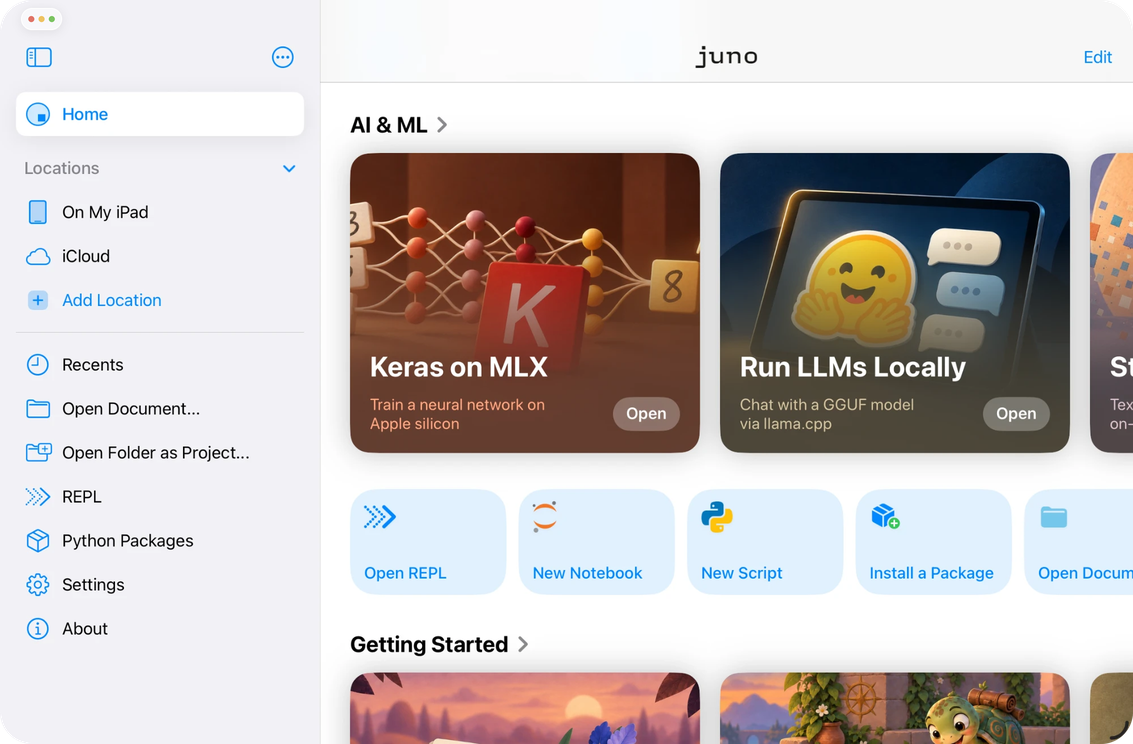Select the Open REPL tile label
This screenshot has height=744, width=1133.
(x=405, y=573)
